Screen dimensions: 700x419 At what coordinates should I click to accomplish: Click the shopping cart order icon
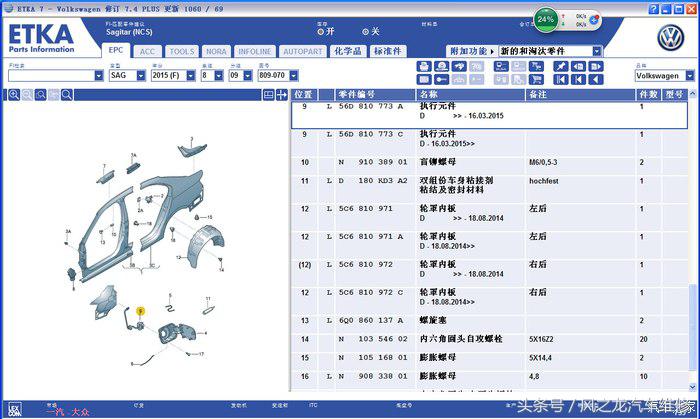click(536, 79)
